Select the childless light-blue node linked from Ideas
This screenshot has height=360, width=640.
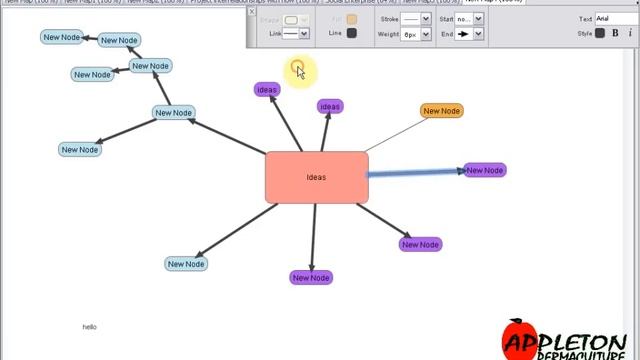coord(186,264)
